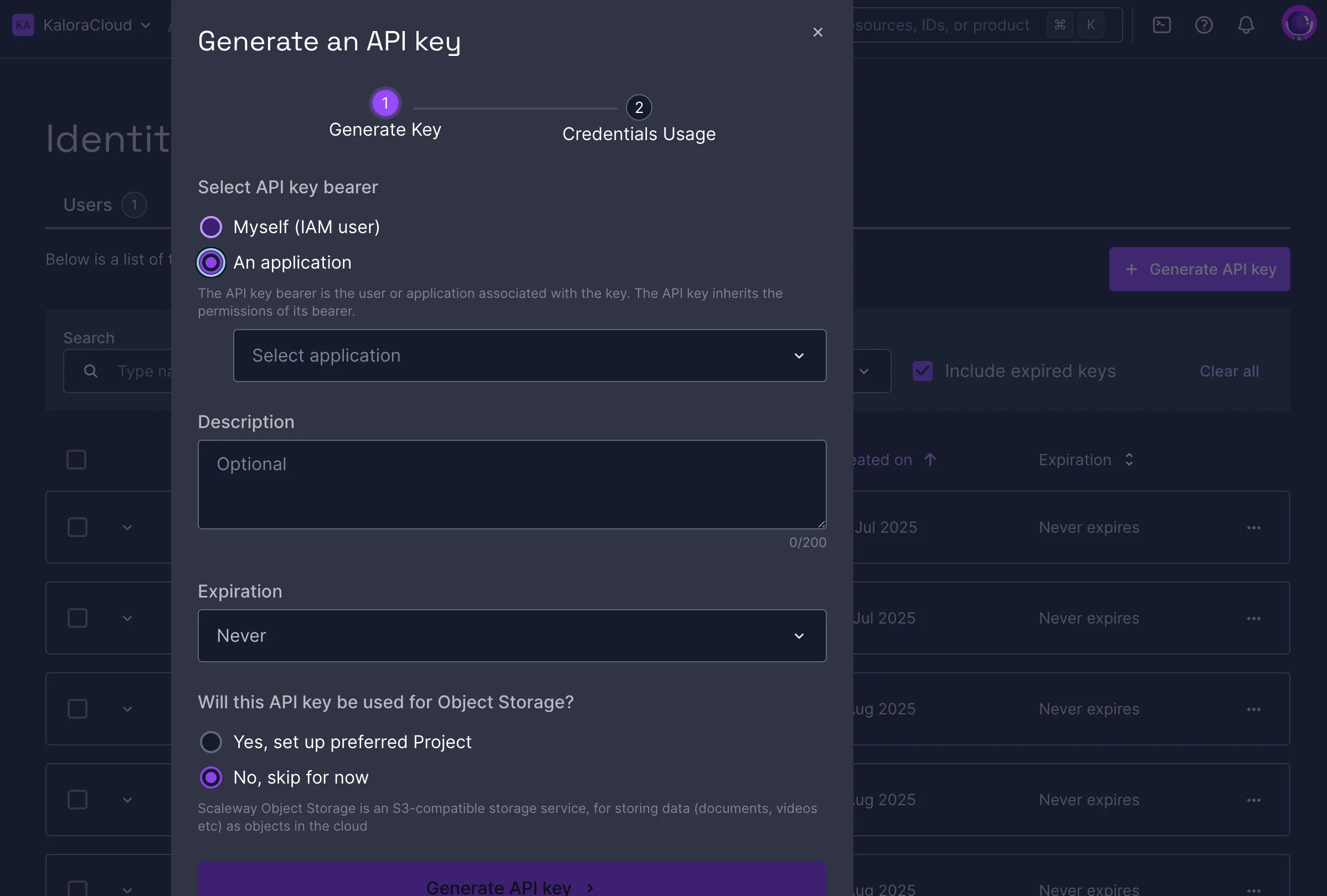1327x896 pixels.
Task: Open the cloud shell terminal icon
Action: (1161, 25)
